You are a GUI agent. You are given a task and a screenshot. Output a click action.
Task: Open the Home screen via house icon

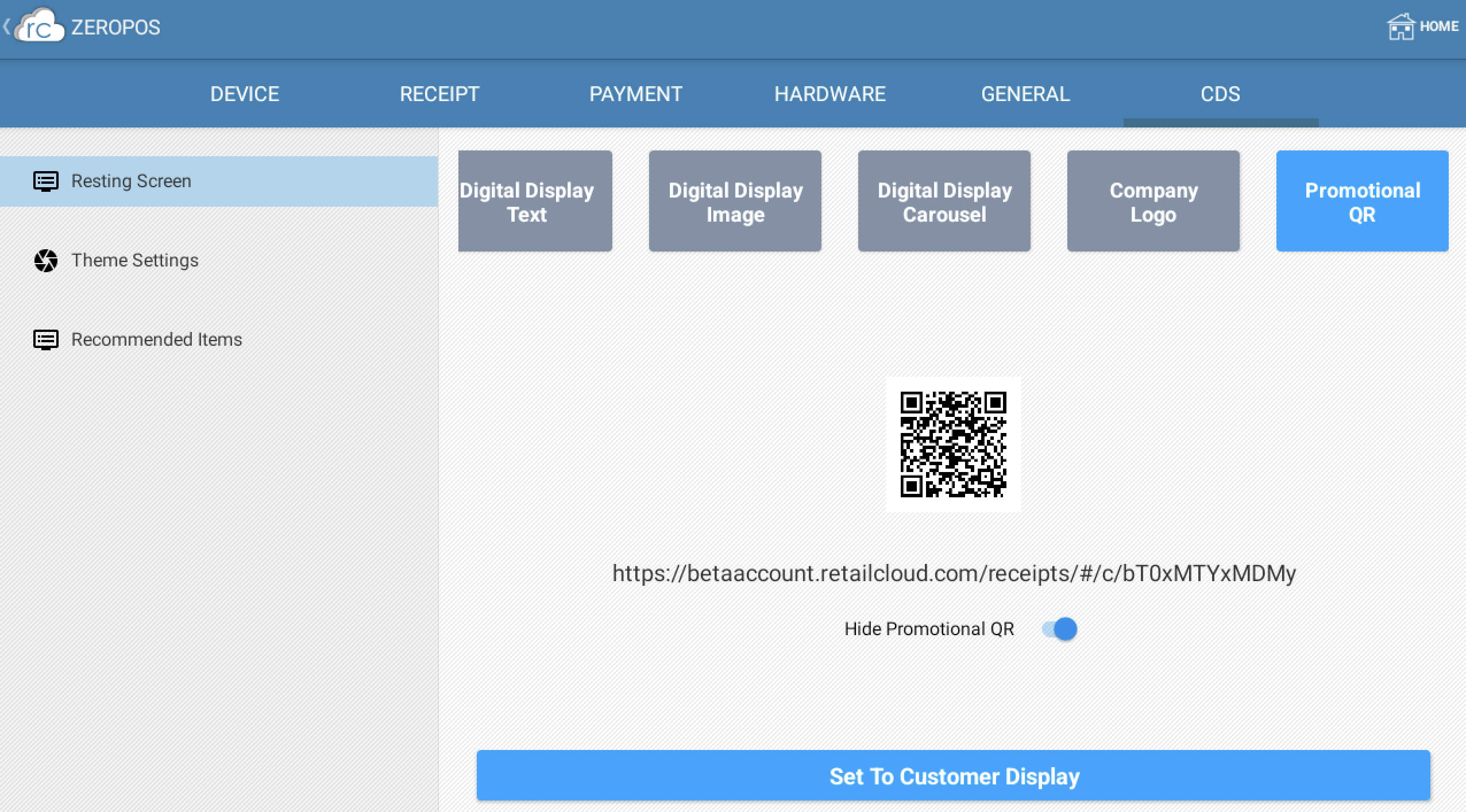click(x=1402, y=26)
